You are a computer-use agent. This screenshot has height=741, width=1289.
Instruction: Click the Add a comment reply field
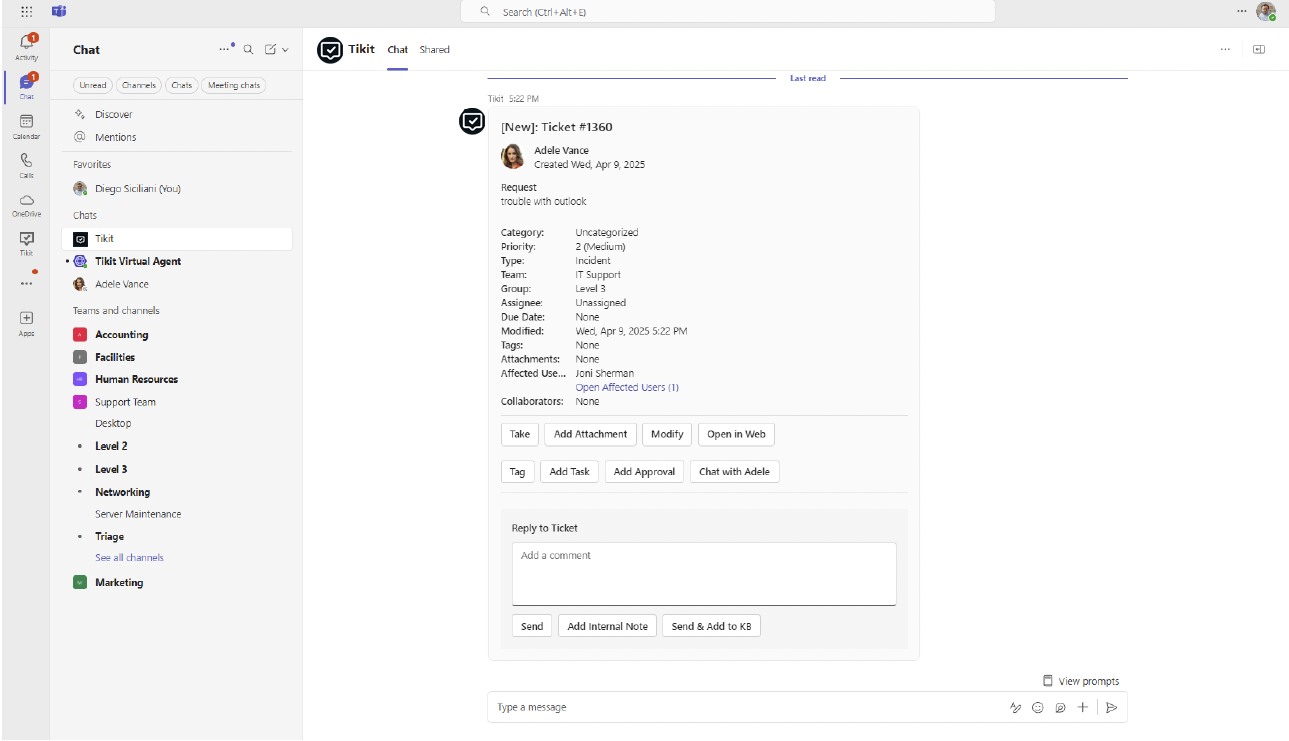click(x=703, y=573)
